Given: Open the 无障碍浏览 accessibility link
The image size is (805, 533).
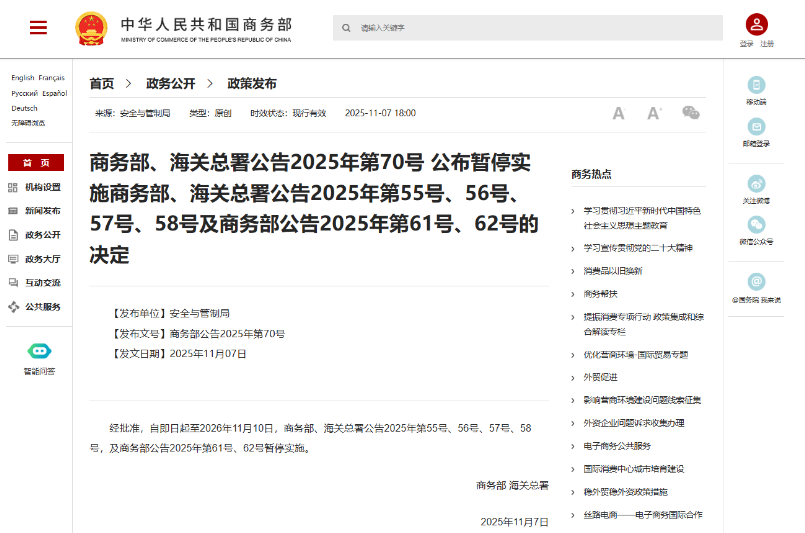Looking at the screenshot, I should click(28, 123).
